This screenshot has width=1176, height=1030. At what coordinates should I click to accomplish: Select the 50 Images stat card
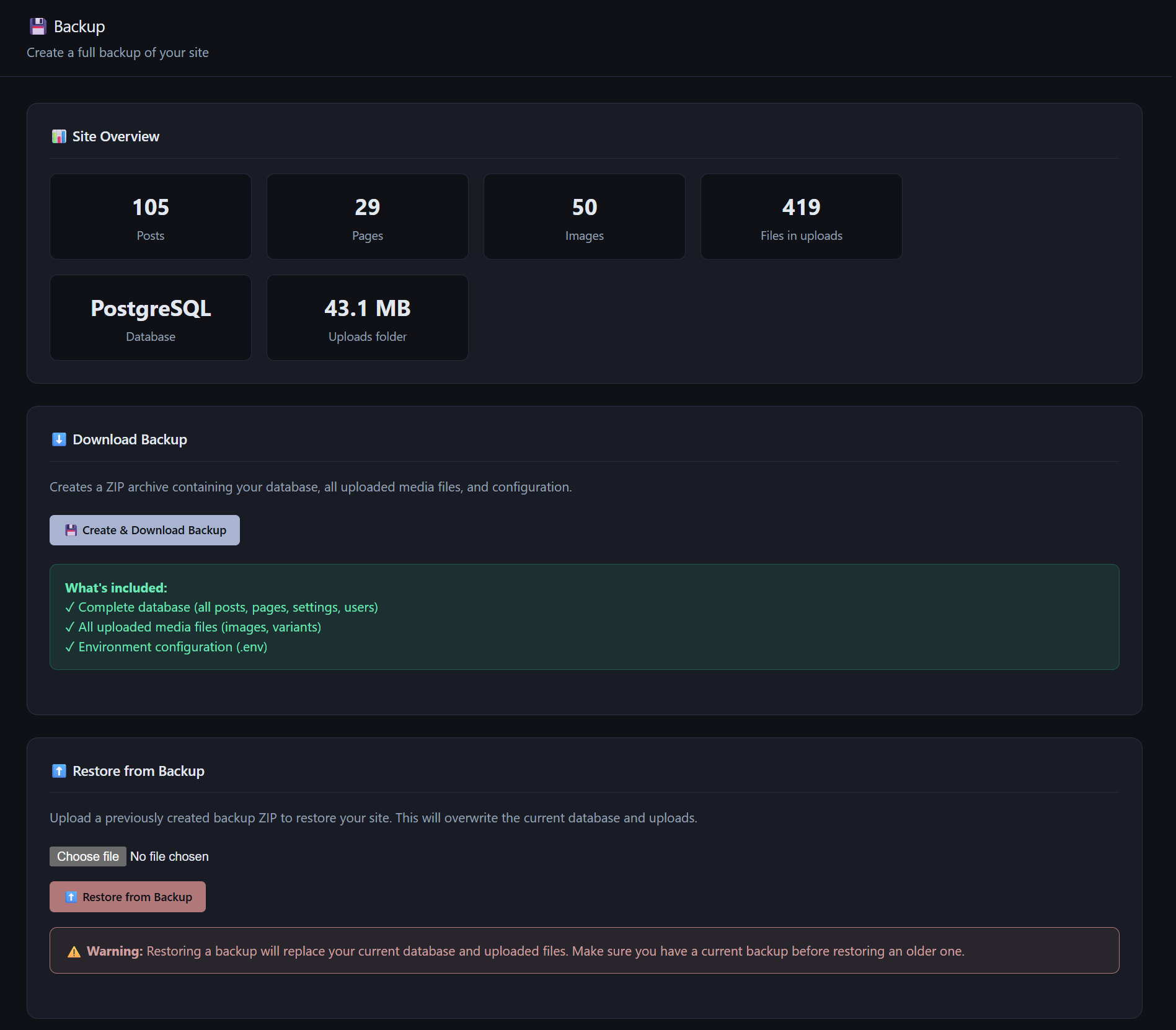[x=585, y=216]
